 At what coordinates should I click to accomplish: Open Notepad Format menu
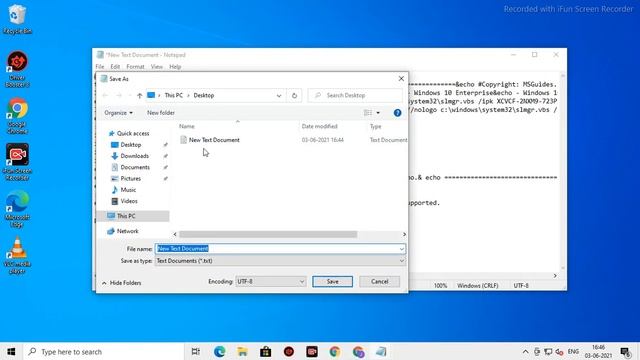tap(135, 67)
